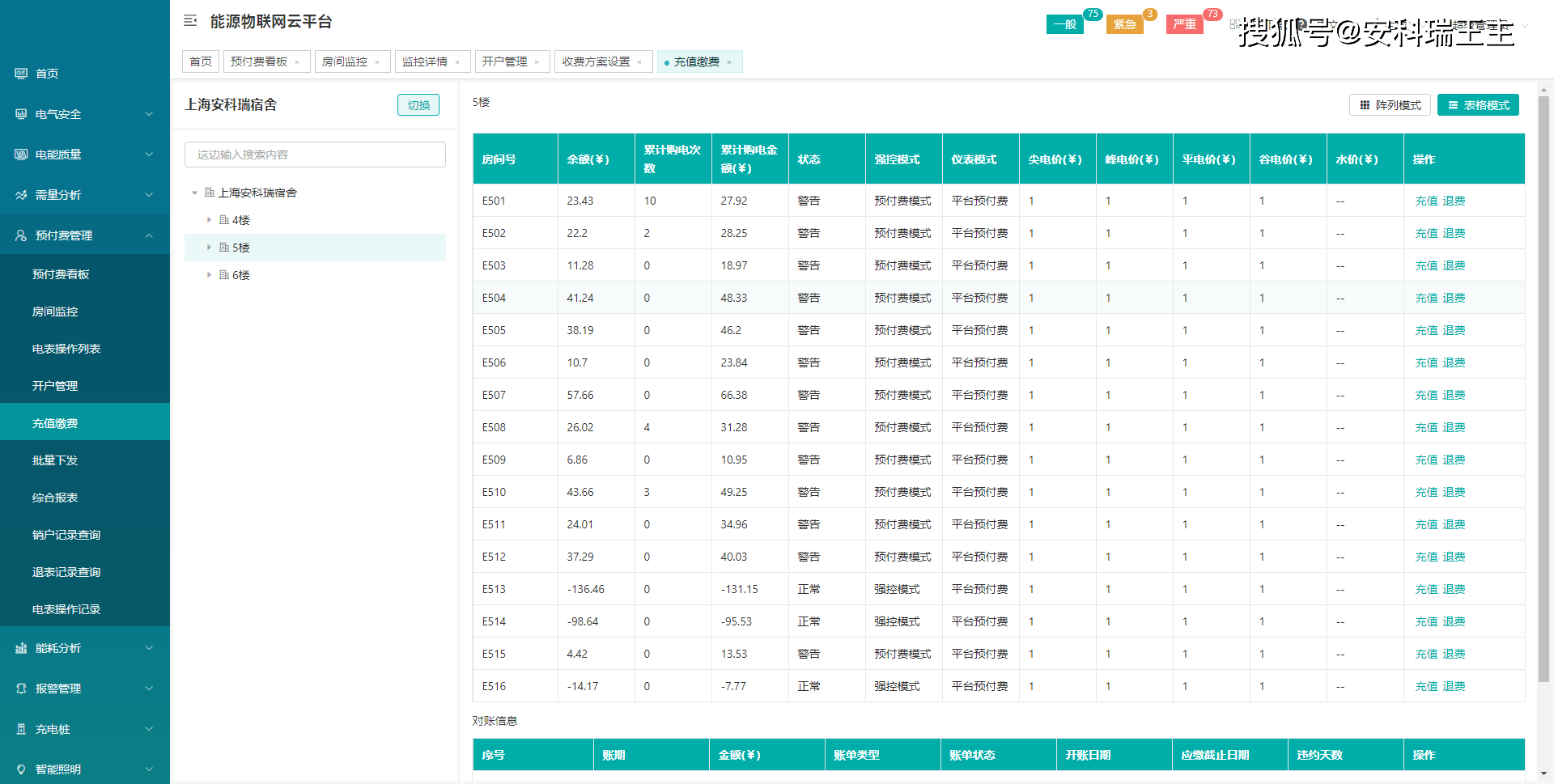The height and width of the screenshot is (784, 1554).
Task: Click the building icon beside 4楼
Action: (x=224, y=220)
